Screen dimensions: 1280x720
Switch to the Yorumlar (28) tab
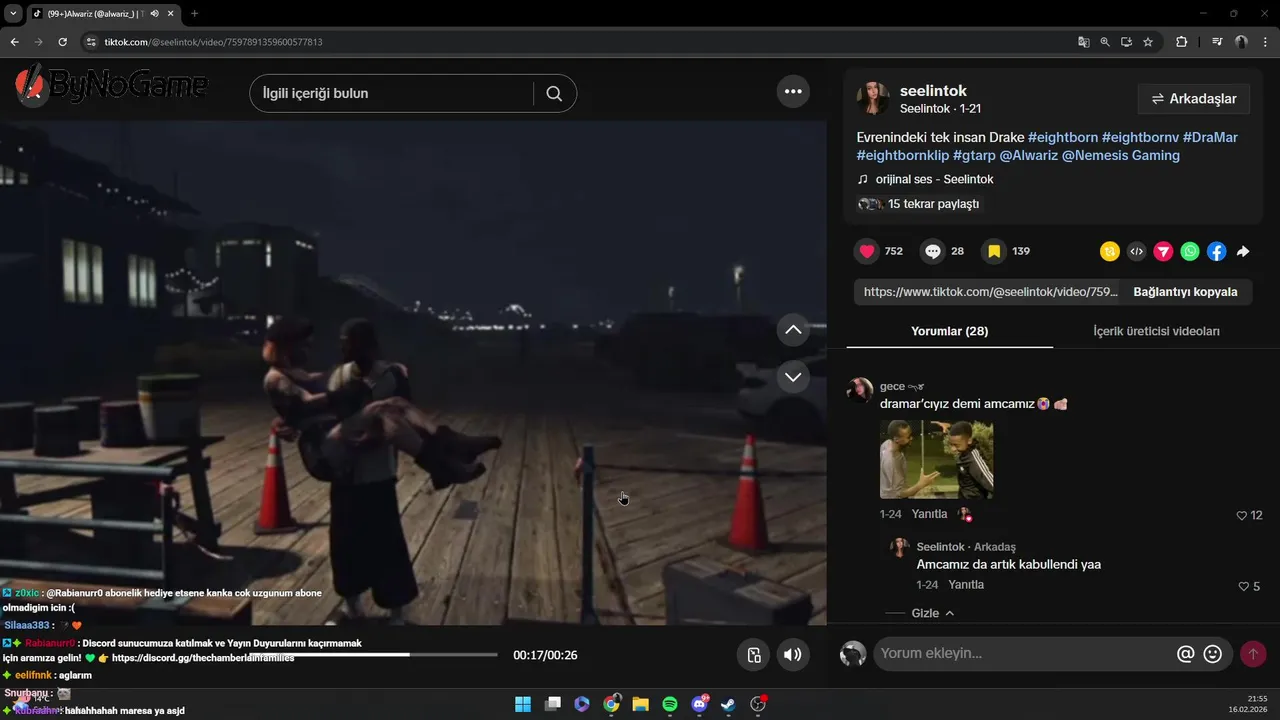(949, 331)
